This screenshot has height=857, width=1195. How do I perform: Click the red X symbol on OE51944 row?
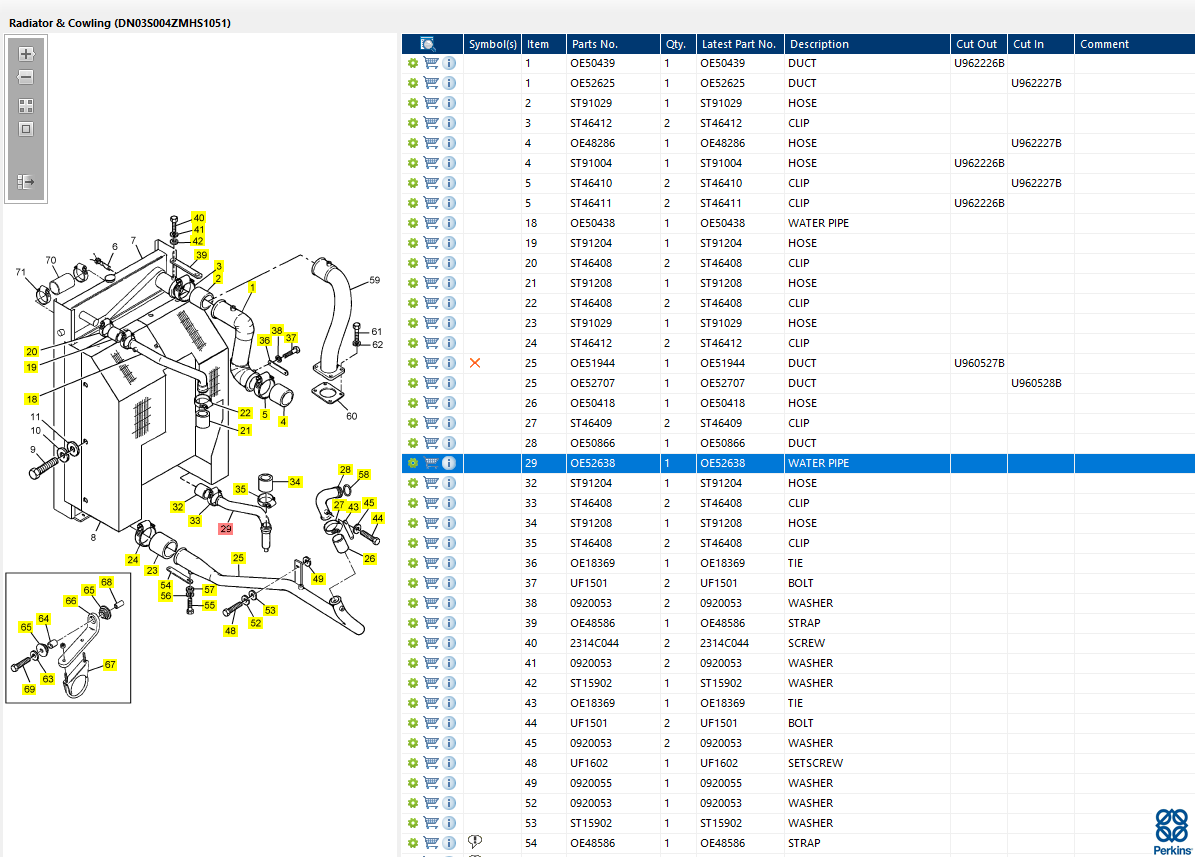(x=475, y=363)
